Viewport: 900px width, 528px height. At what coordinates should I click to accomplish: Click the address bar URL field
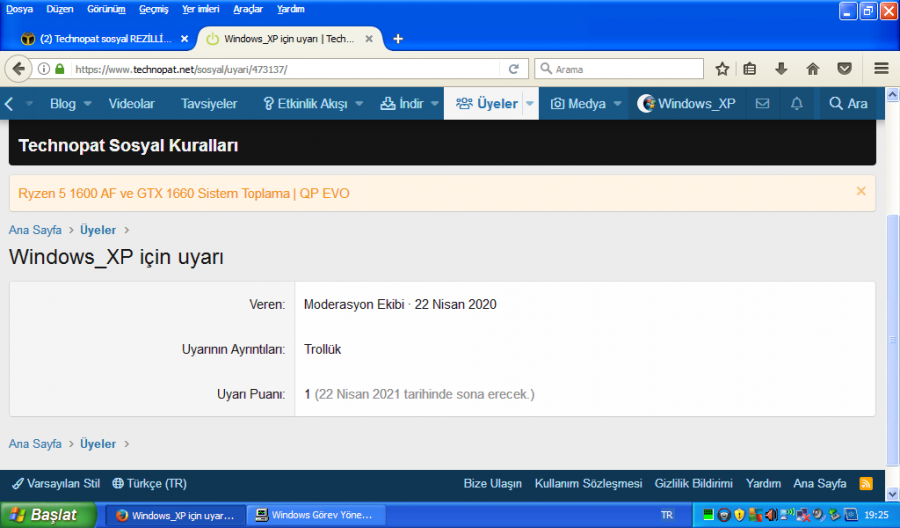pyautogui.click(x=284, y=69)
